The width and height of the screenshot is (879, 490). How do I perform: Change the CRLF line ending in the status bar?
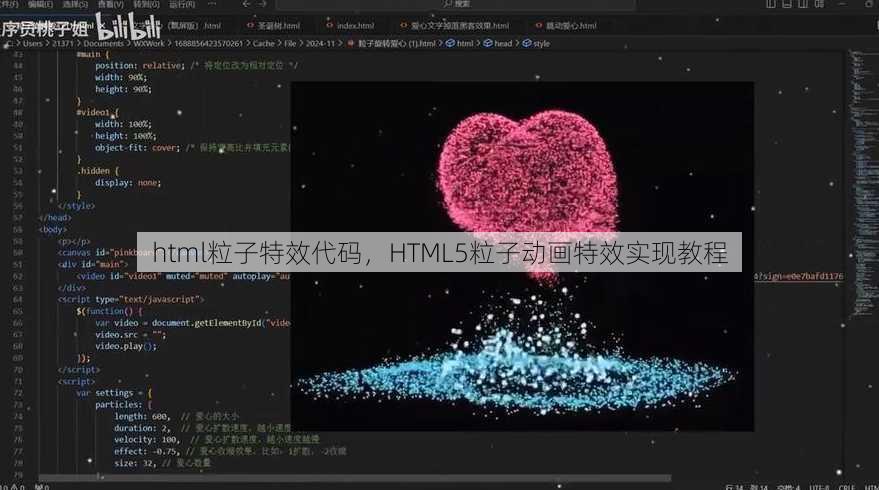coord(846,487)
